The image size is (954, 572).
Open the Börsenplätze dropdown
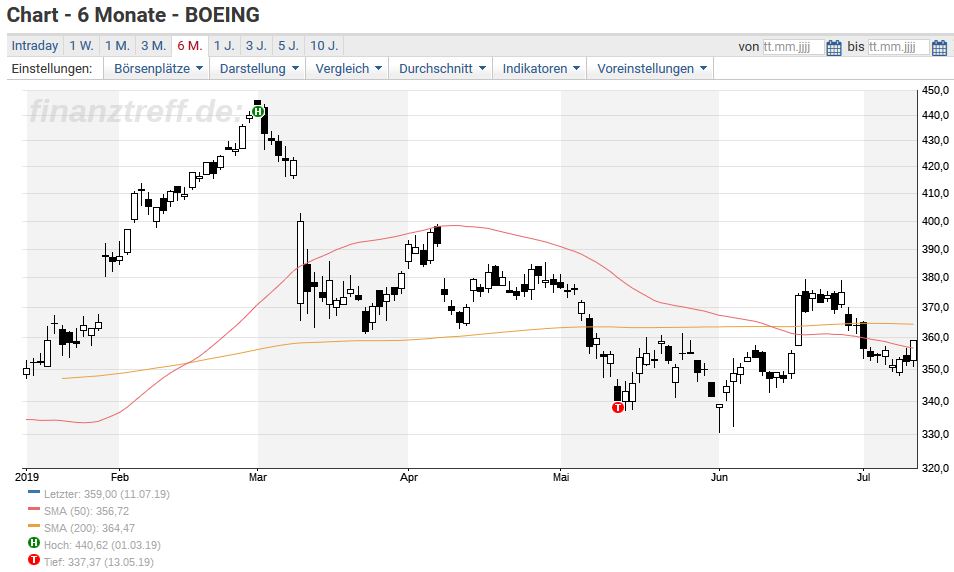pyautogui.click(x=158, y=69)
